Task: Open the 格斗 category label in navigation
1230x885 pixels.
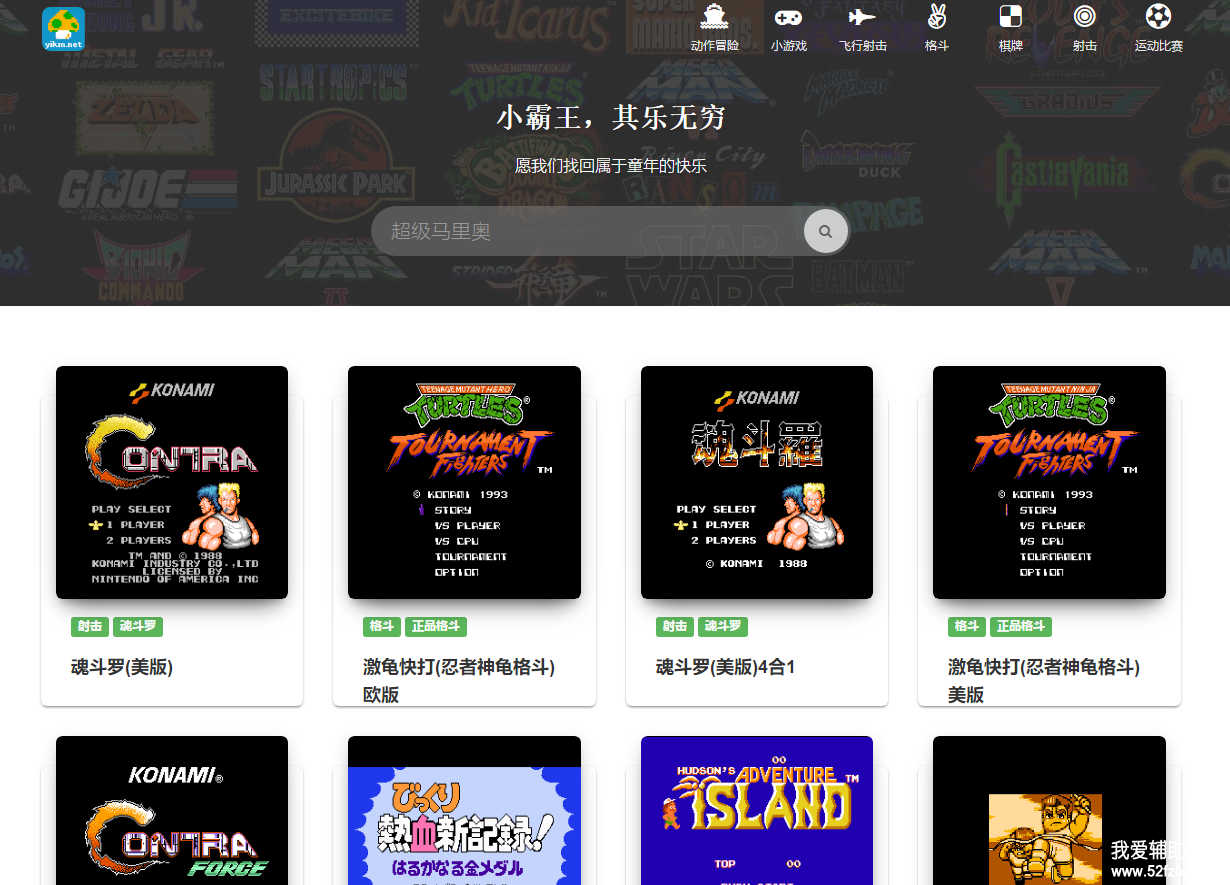Action: 937,46
